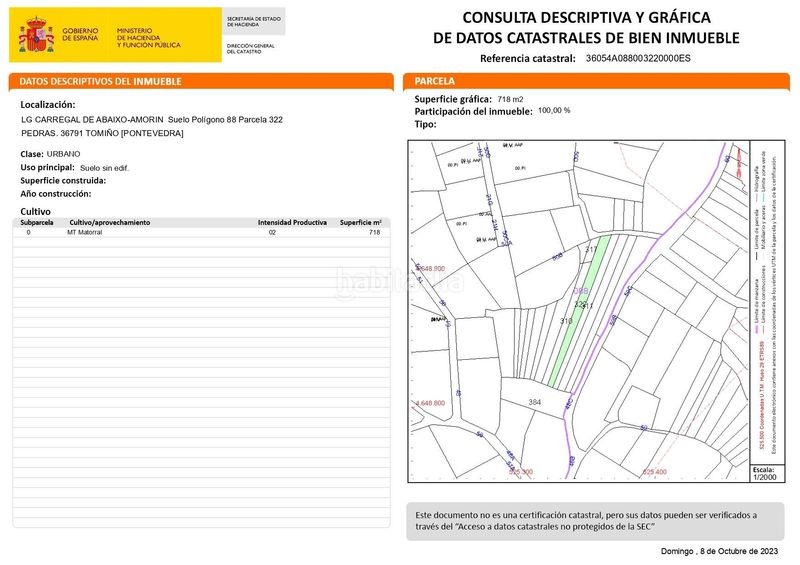Click parcel 310 label on map
Viewport: 800px width, 565px height.
(566, 321)
